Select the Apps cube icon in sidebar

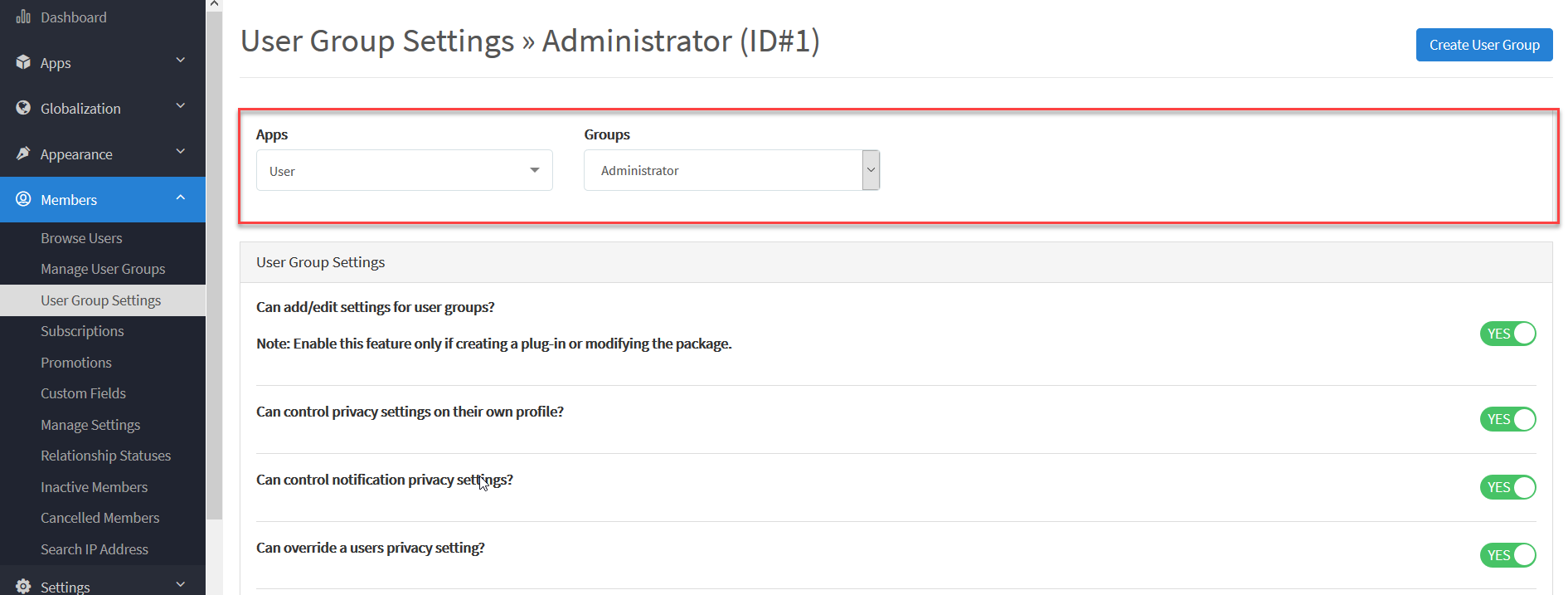24,62
